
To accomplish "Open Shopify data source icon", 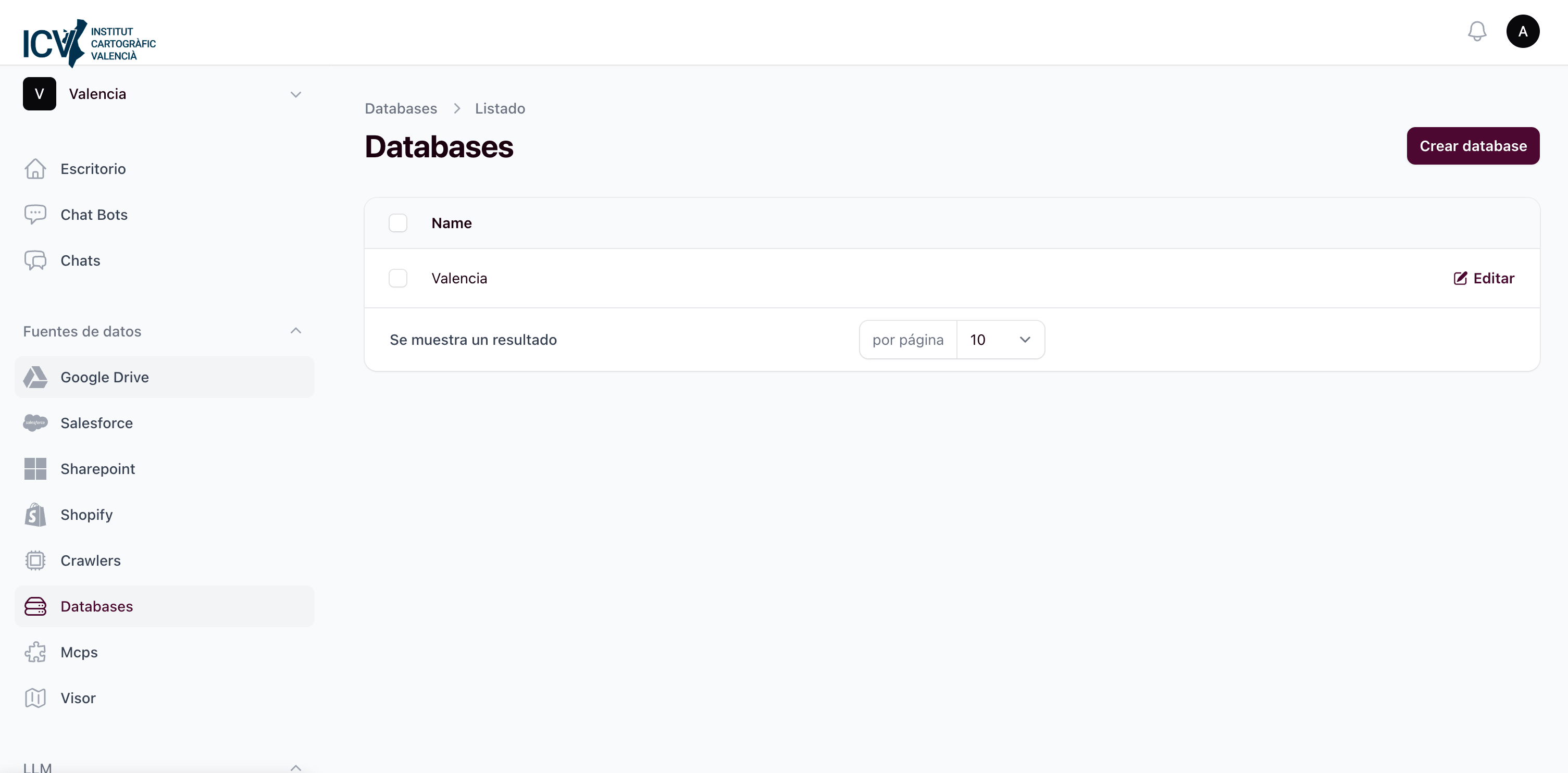I will pos(35,514).
